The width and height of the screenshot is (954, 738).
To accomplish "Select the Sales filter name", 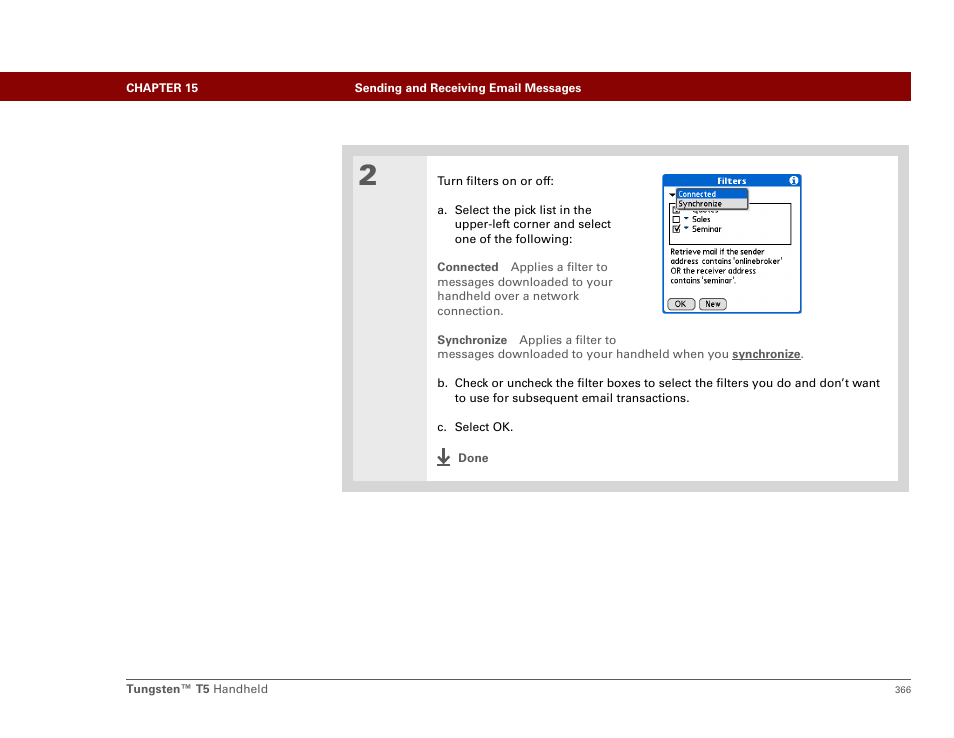I will tap(701, 219).
